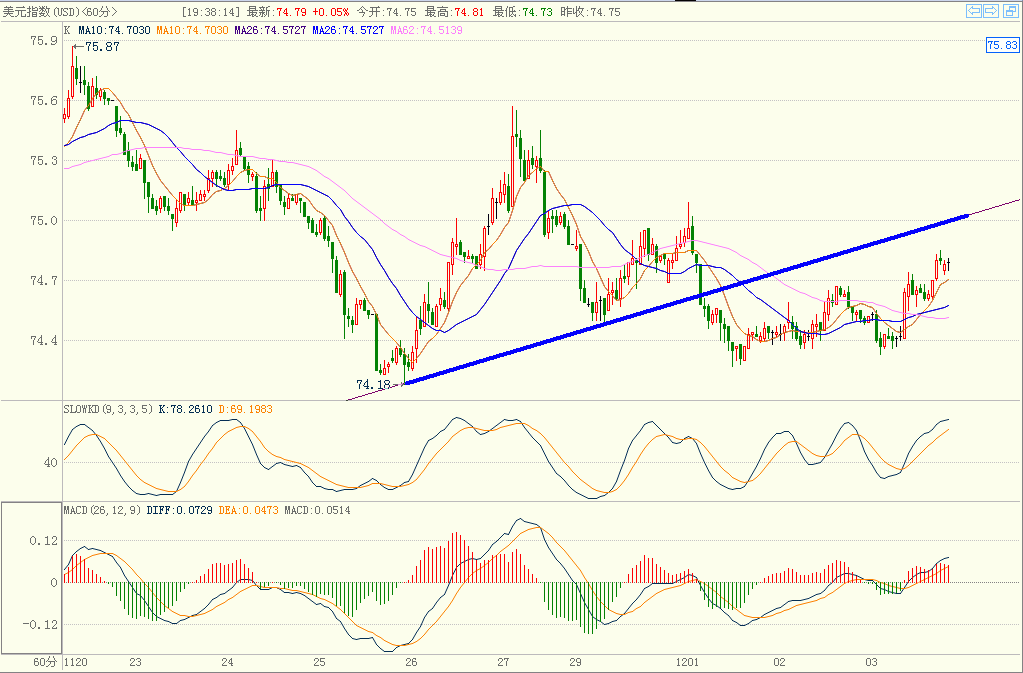Viewport: 1023px width, 673px height.
Task: Click the 75.87 high annotation
Action: (x=102, y=47)
